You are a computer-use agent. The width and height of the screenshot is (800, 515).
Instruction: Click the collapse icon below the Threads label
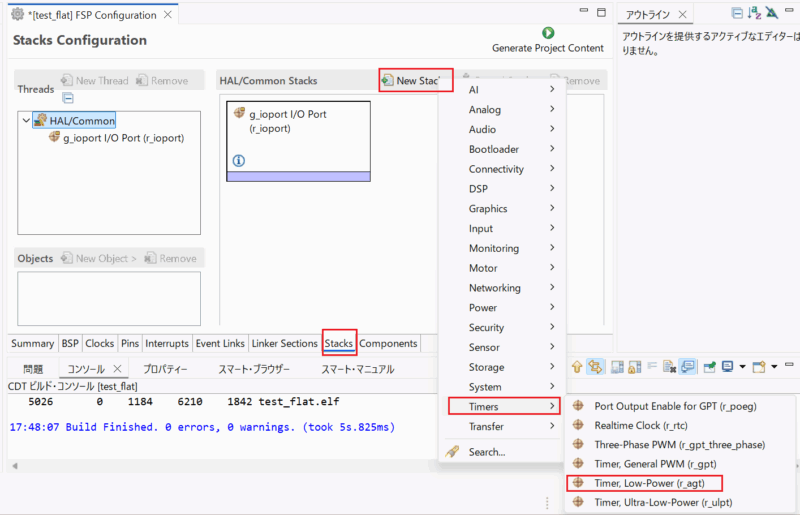[68, 98]
